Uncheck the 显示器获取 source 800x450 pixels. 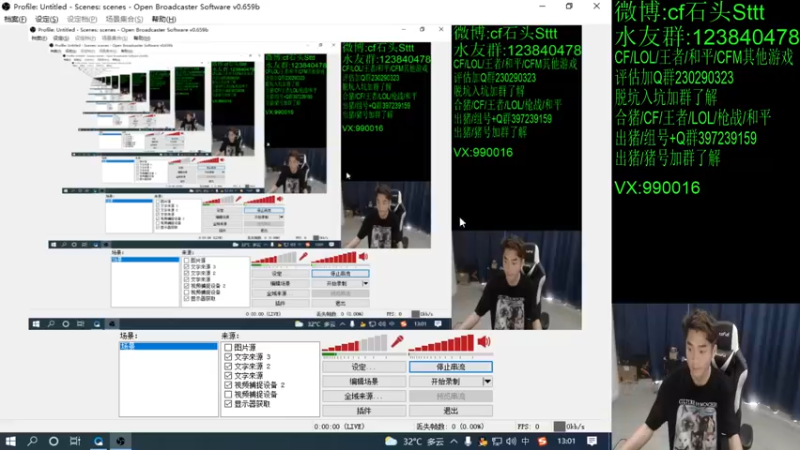228,404
